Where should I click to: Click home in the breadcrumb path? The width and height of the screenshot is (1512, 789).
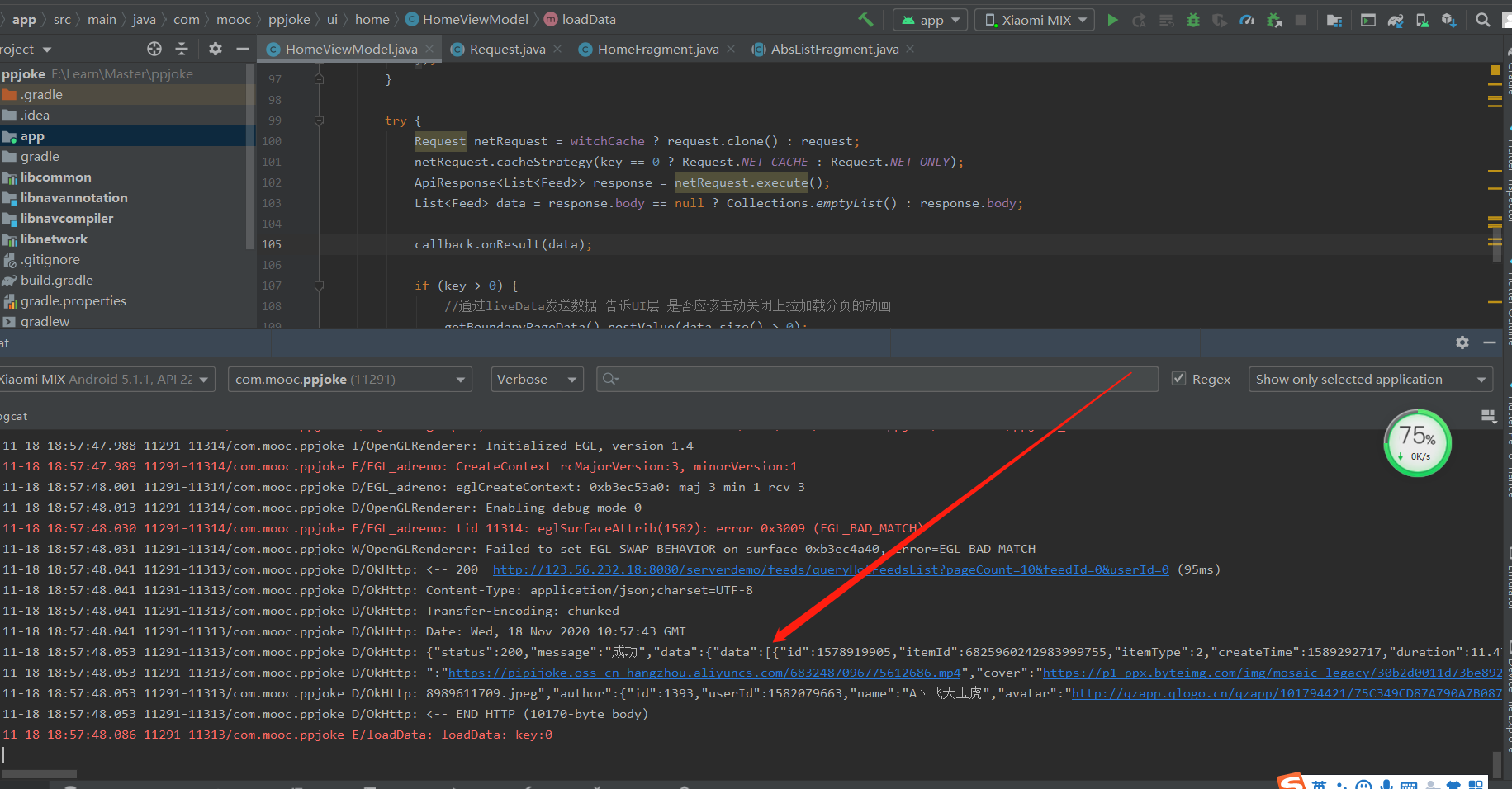372,19
